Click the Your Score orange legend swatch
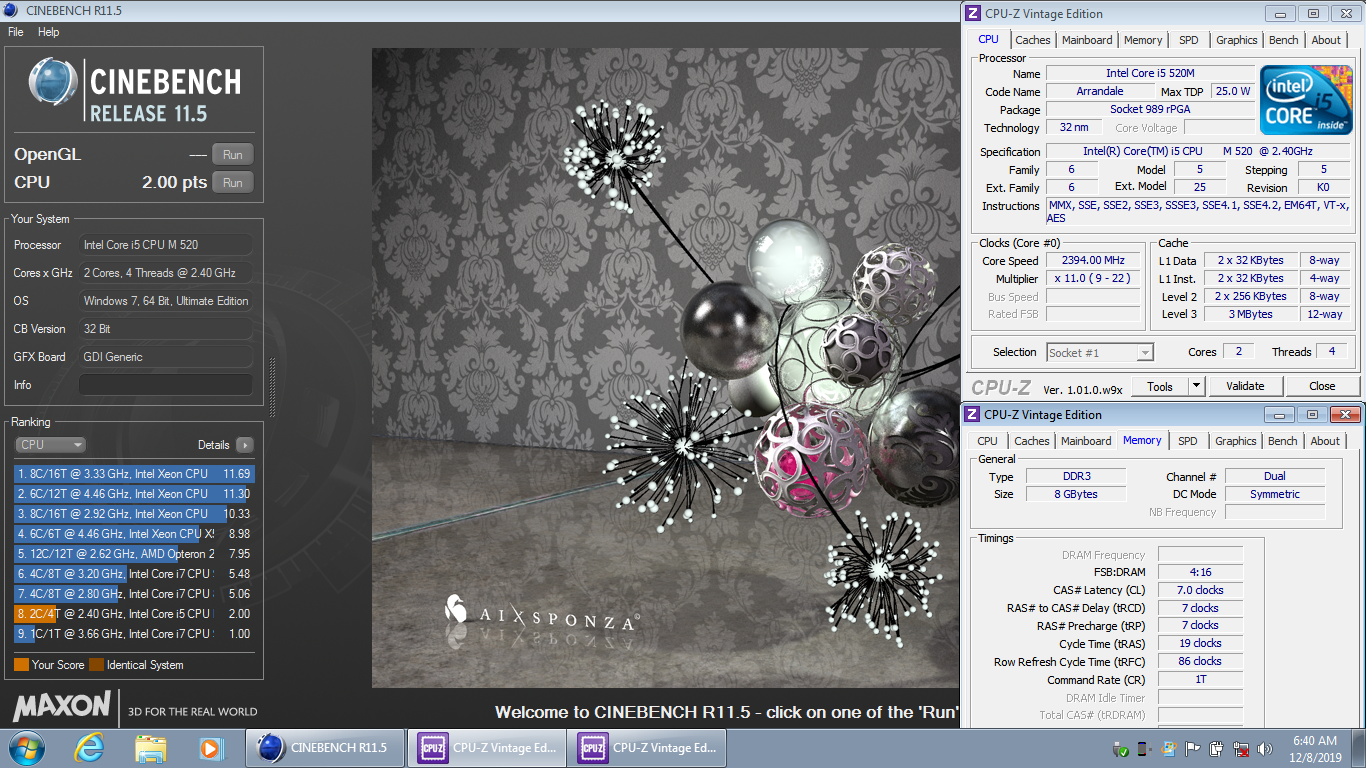Viewport: 1366px width, 768px height. coord(21,665)
